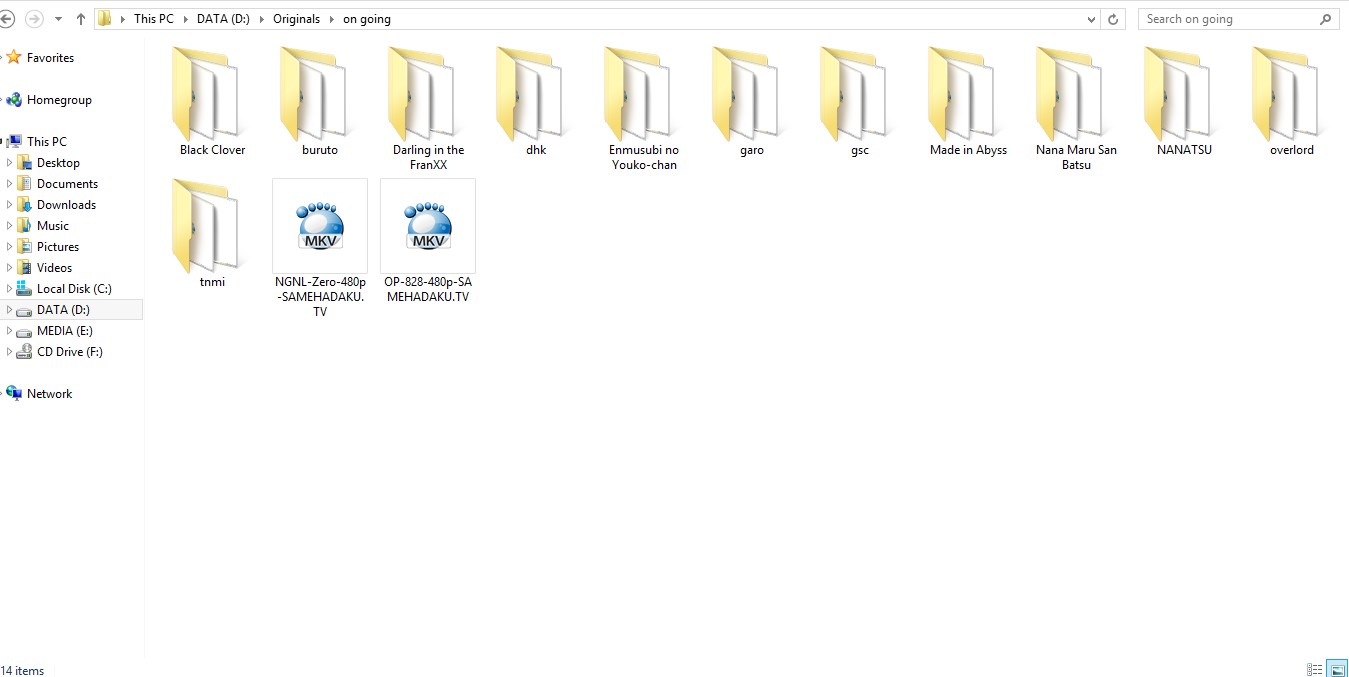The image size is (1349, 677).
Task: Select This PC in the navigation pane
Action: (x=46, y=141)
